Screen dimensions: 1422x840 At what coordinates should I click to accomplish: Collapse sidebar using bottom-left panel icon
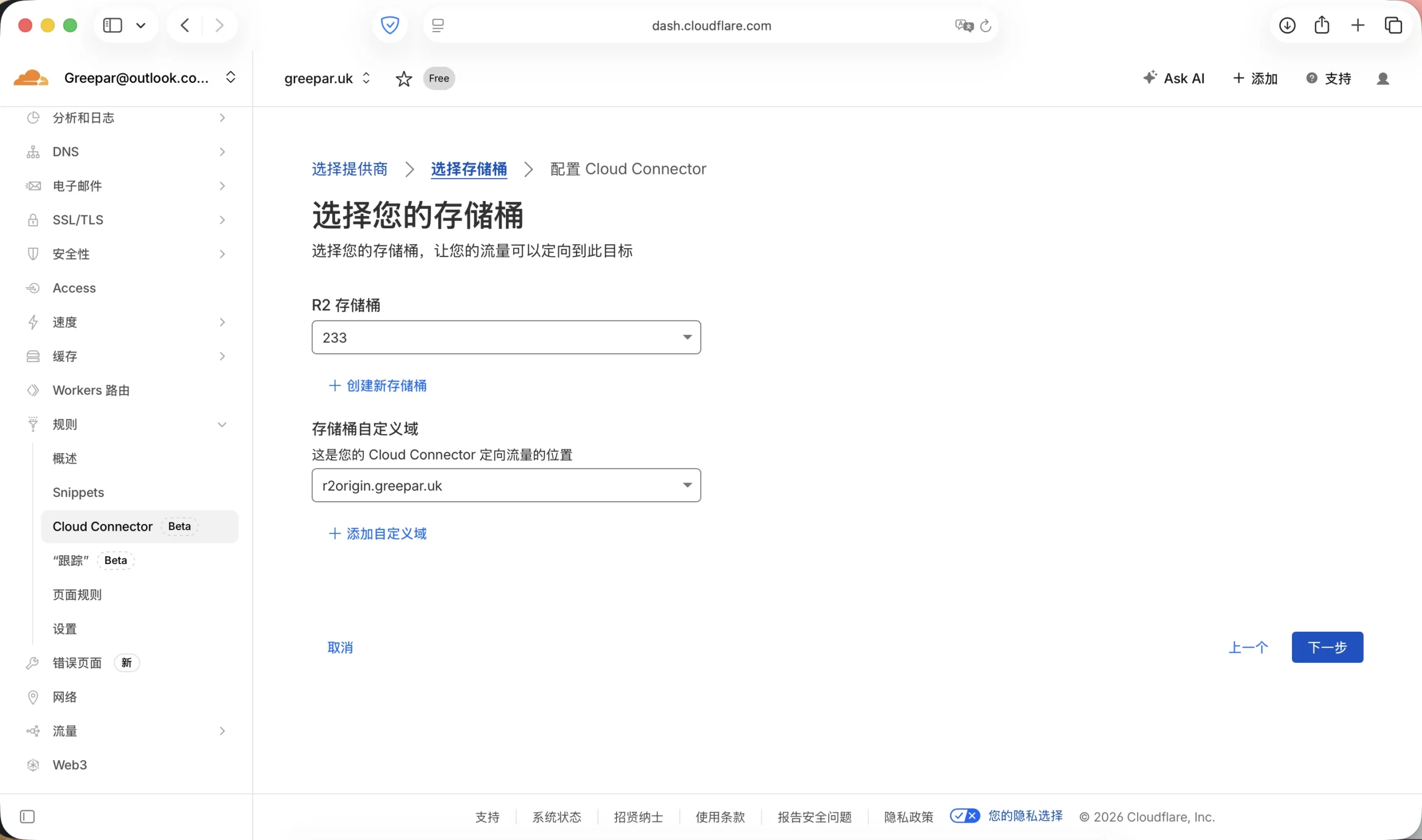tap(27, 816)
